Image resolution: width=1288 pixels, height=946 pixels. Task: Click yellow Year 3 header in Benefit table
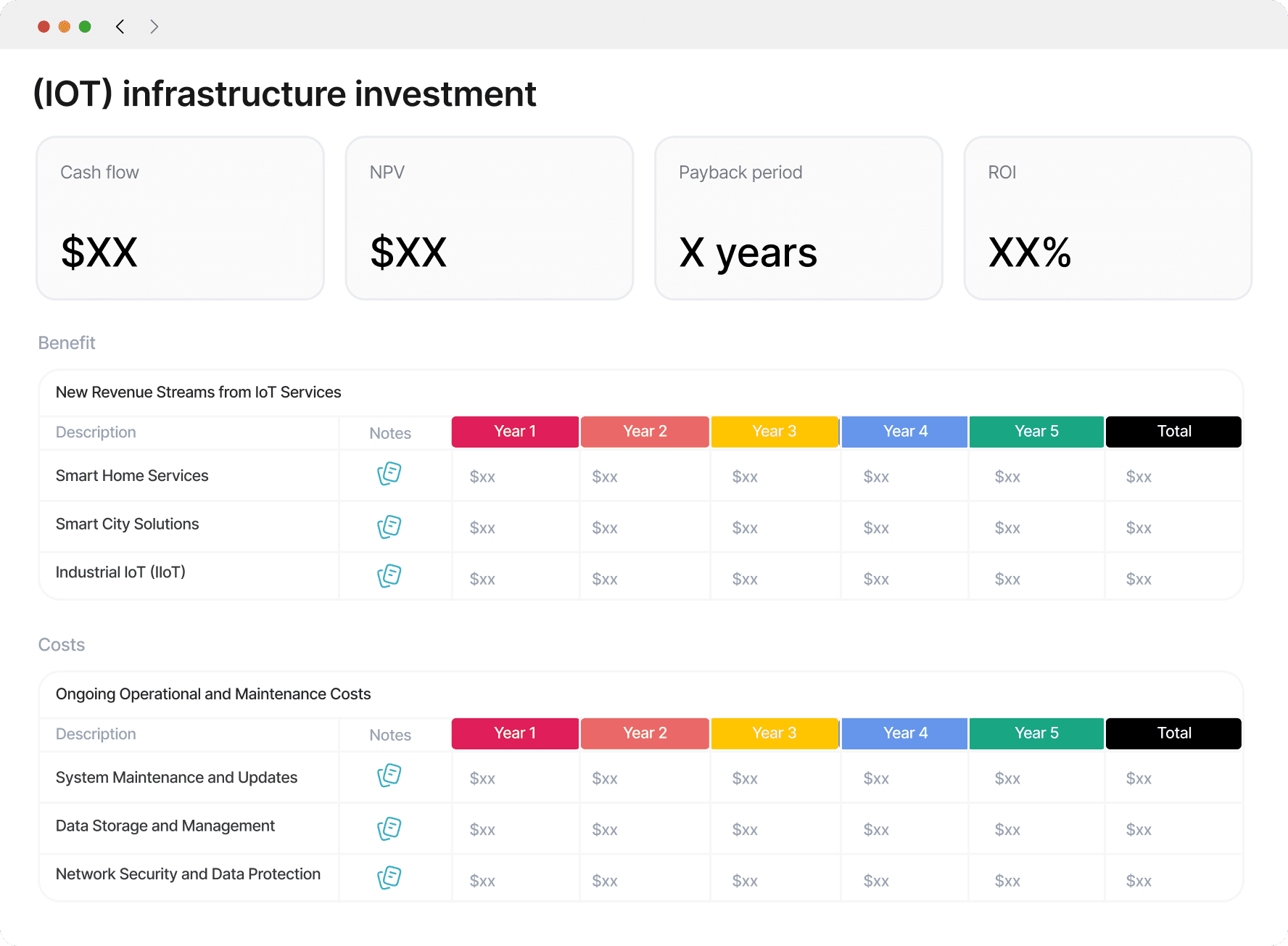pos(775,432)
